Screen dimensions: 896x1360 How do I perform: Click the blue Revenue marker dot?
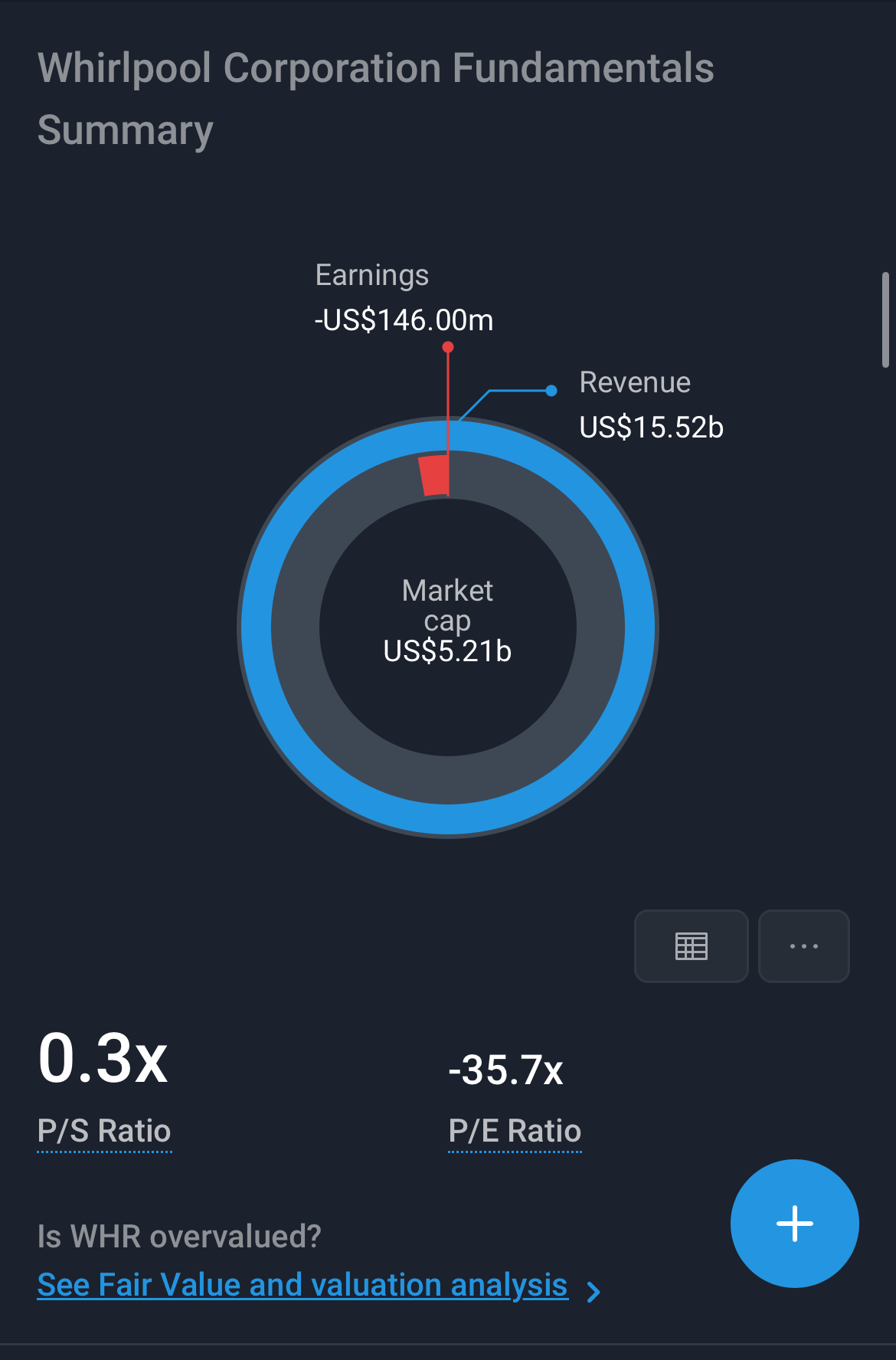[551, 391]
